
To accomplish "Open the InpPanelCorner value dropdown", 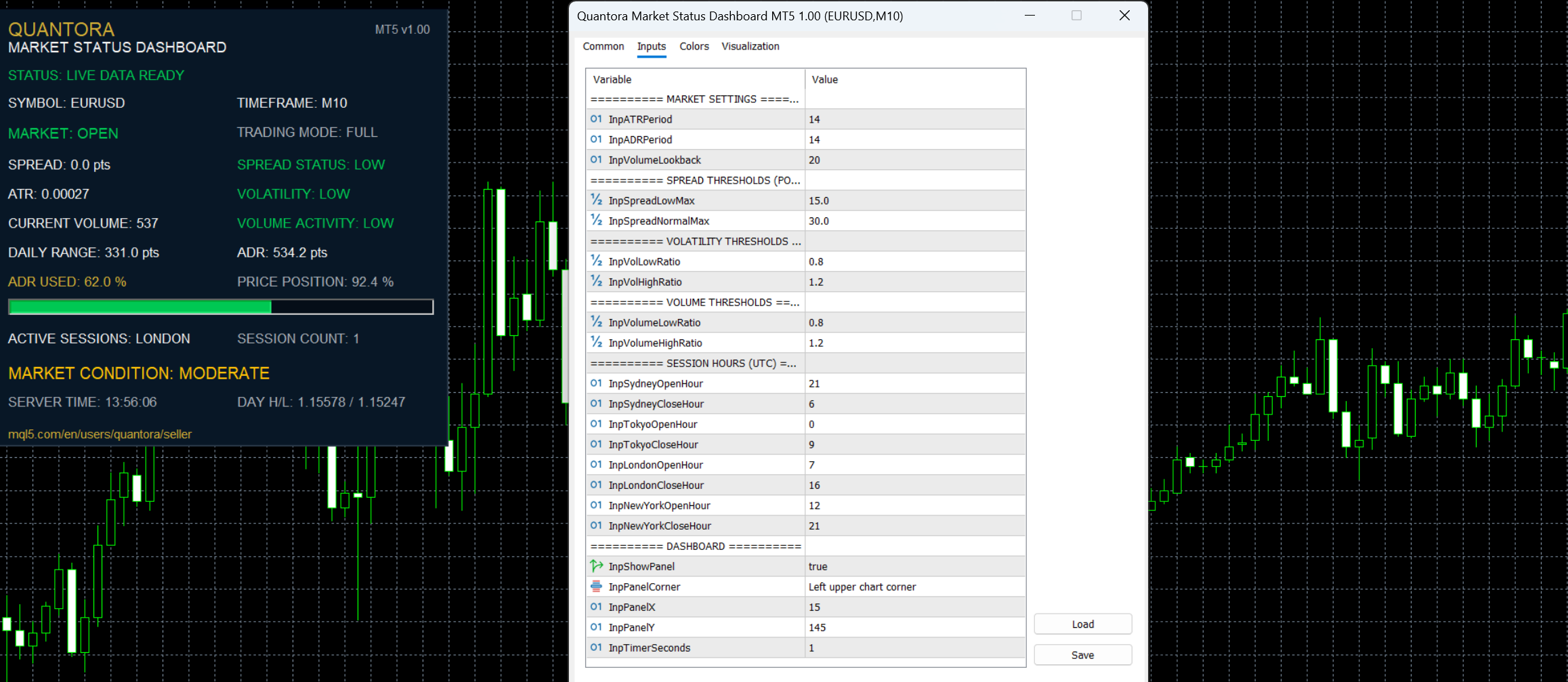I will click(x=915, y=587).
